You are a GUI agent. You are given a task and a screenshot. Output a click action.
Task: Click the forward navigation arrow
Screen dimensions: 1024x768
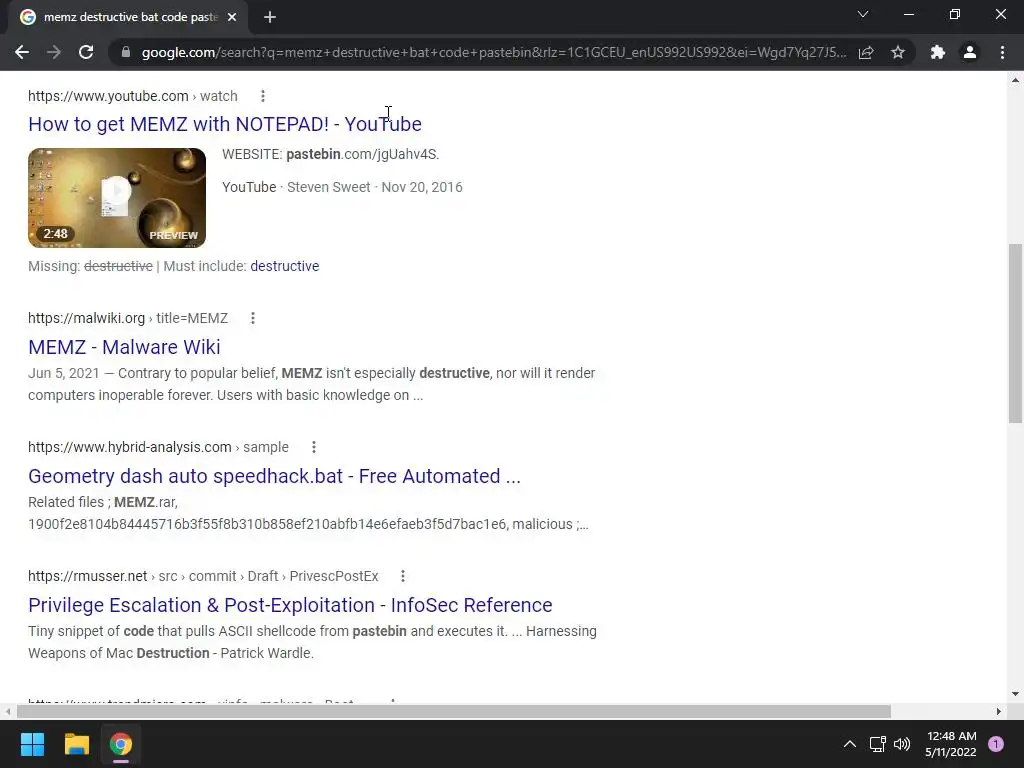pos(54,52)
